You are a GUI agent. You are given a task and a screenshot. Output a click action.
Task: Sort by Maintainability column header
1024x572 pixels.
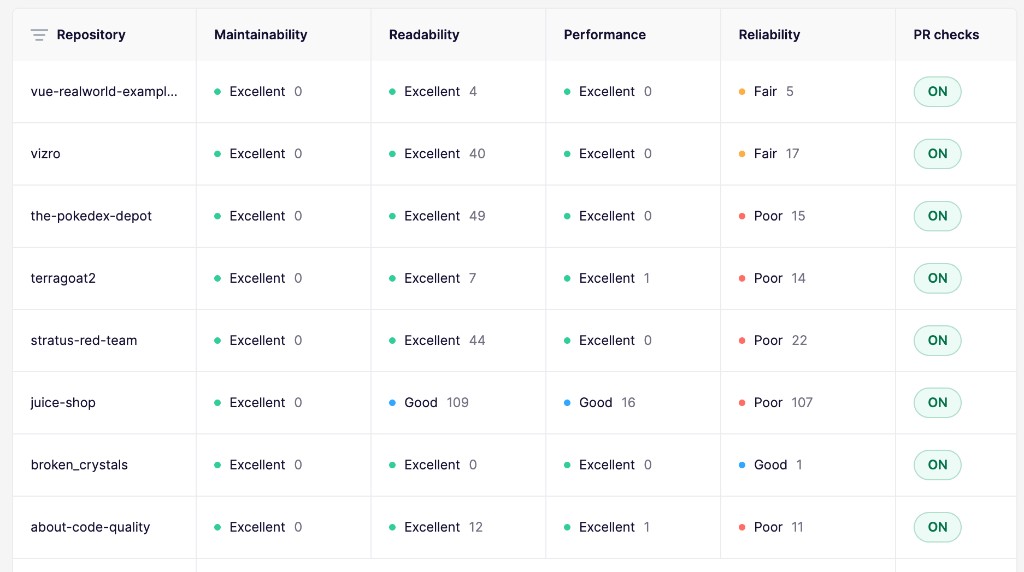point(261,35)
